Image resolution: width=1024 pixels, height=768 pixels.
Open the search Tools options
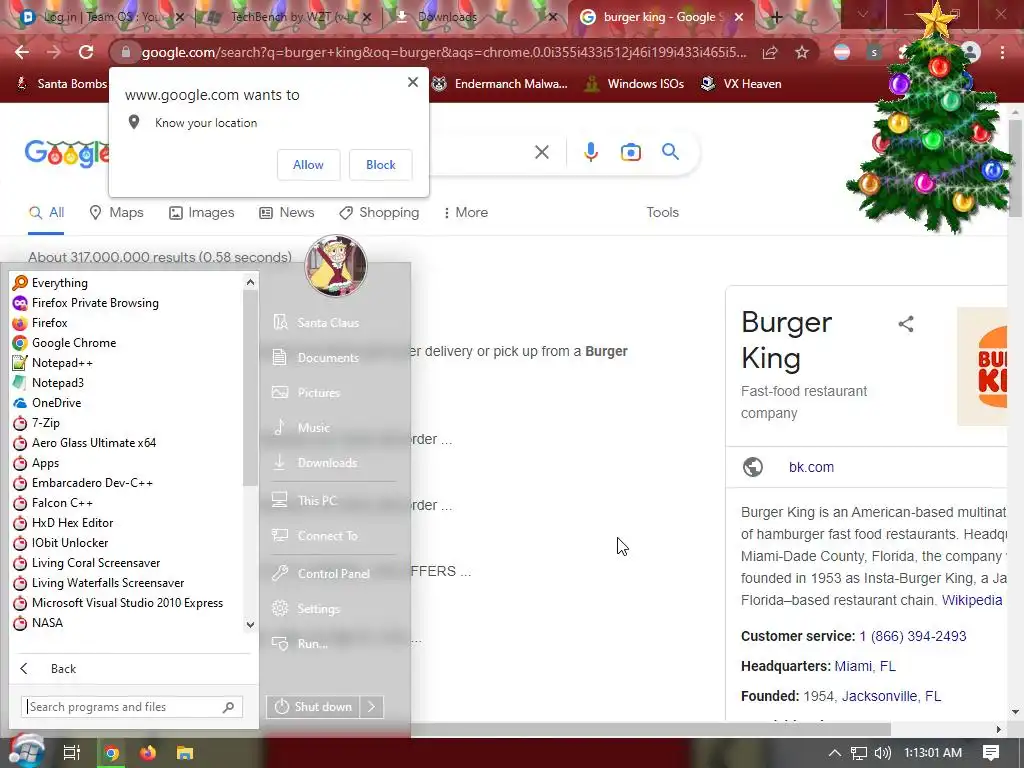(x=662, y=212)
